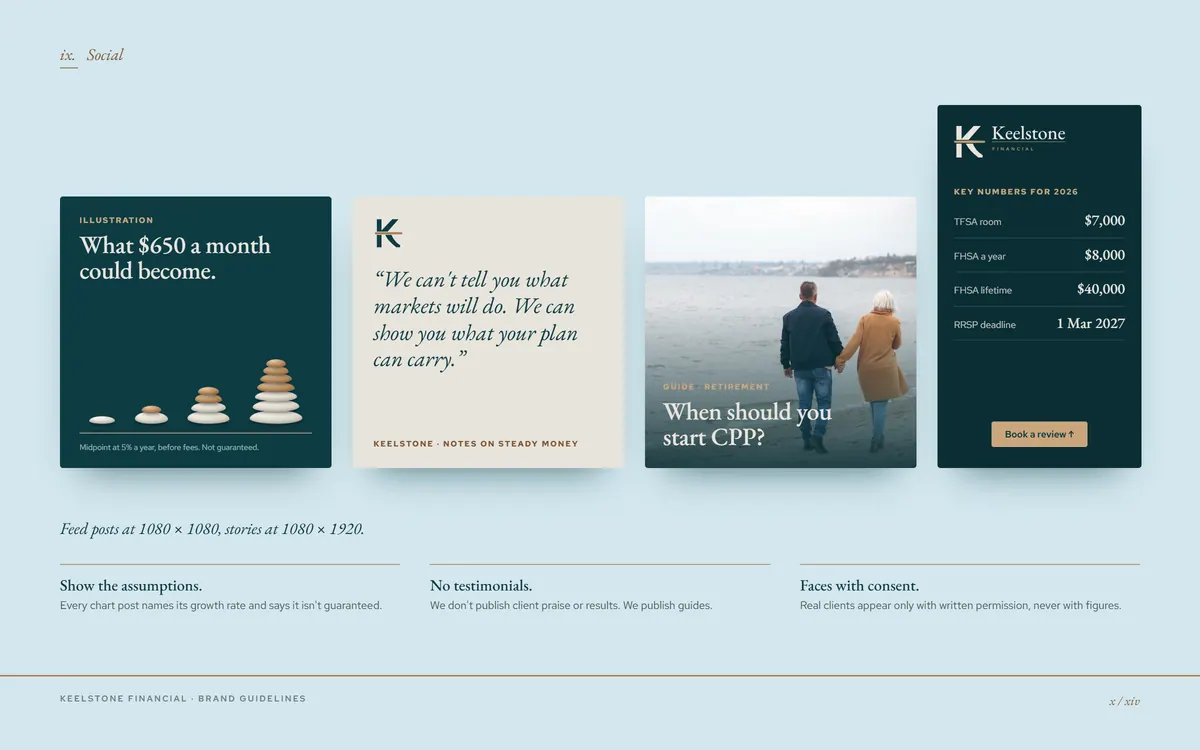Click the single flat stone graphic
This screenshot has width=1200, height=750.
102,420
